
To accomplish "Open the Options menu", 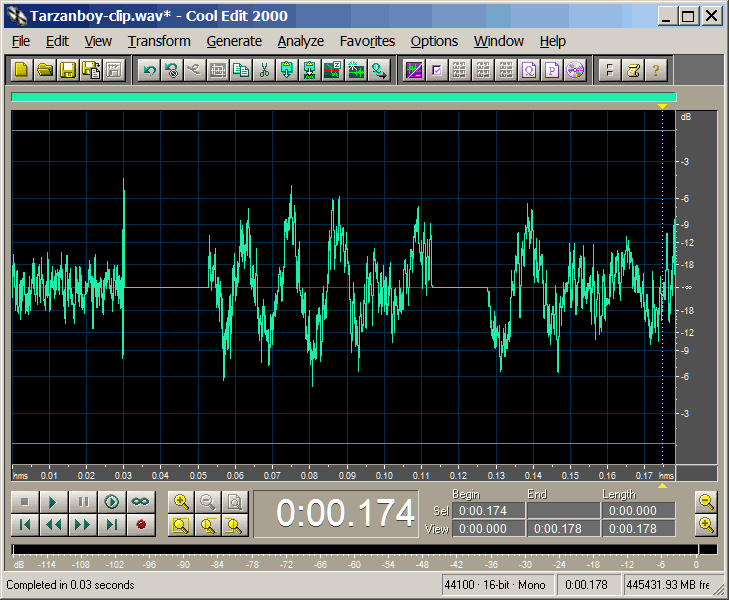I will coord(434,41).
